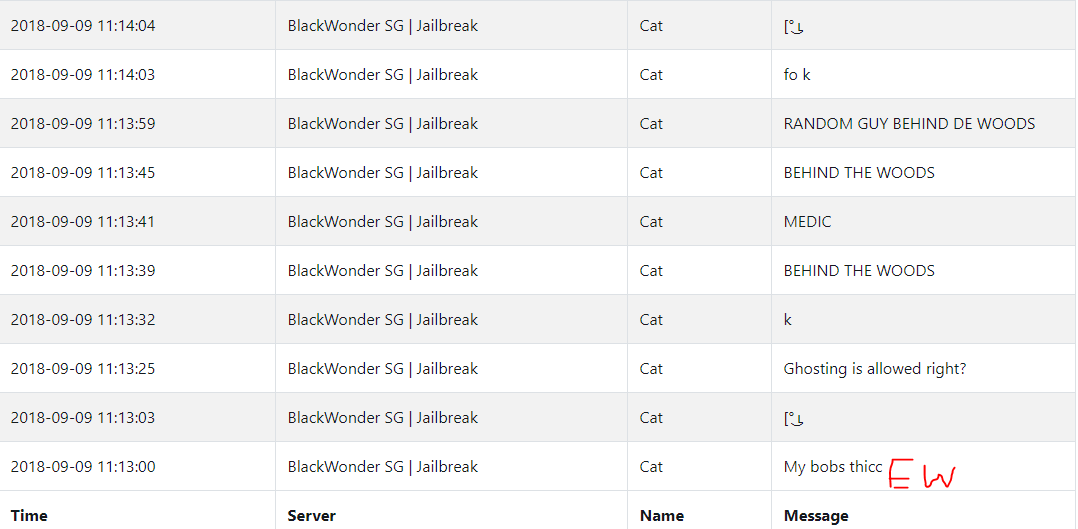Select the single 'k' message at 11:13:32
The height and width of the screenshot is (529, 1078).
788,320
